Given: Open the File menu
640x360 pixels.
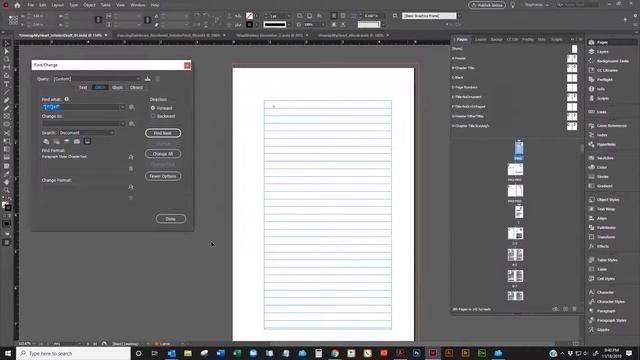Looking at the screenshot, I should coord(31,5).
